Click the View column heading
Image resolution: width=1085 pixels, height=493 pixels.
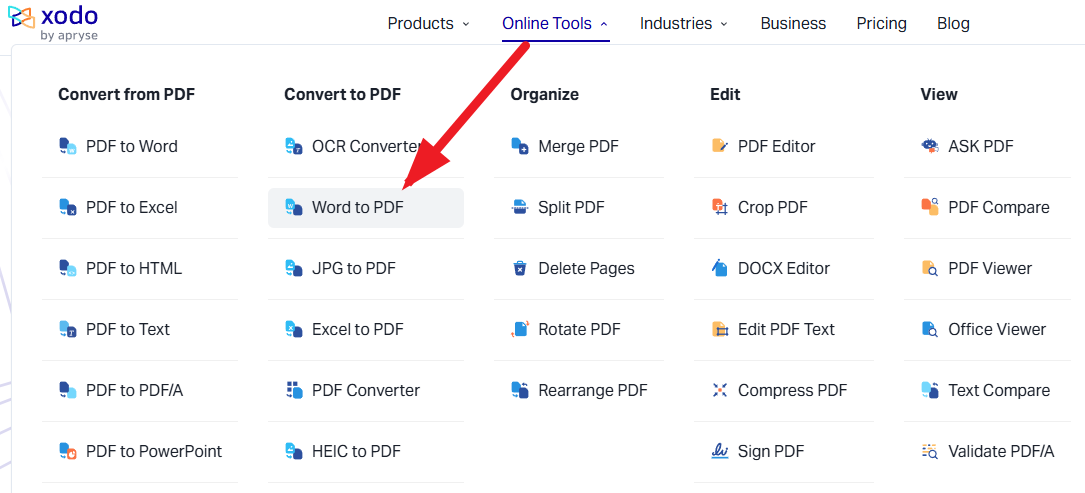(939, 94)
